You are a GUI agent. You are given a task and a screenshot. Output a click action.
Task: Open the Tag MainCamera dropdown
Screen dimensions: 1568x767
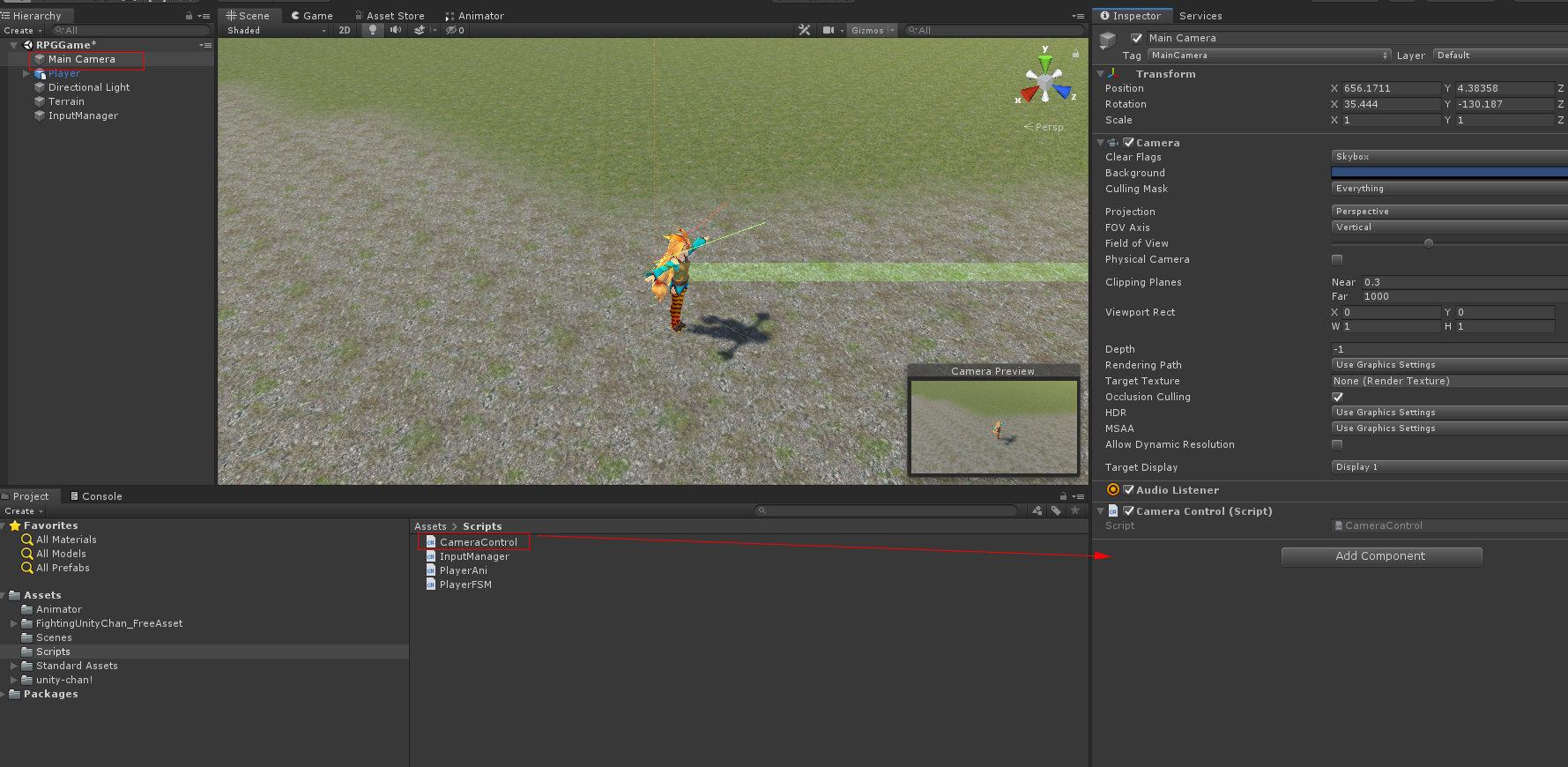coord(1269,55)
